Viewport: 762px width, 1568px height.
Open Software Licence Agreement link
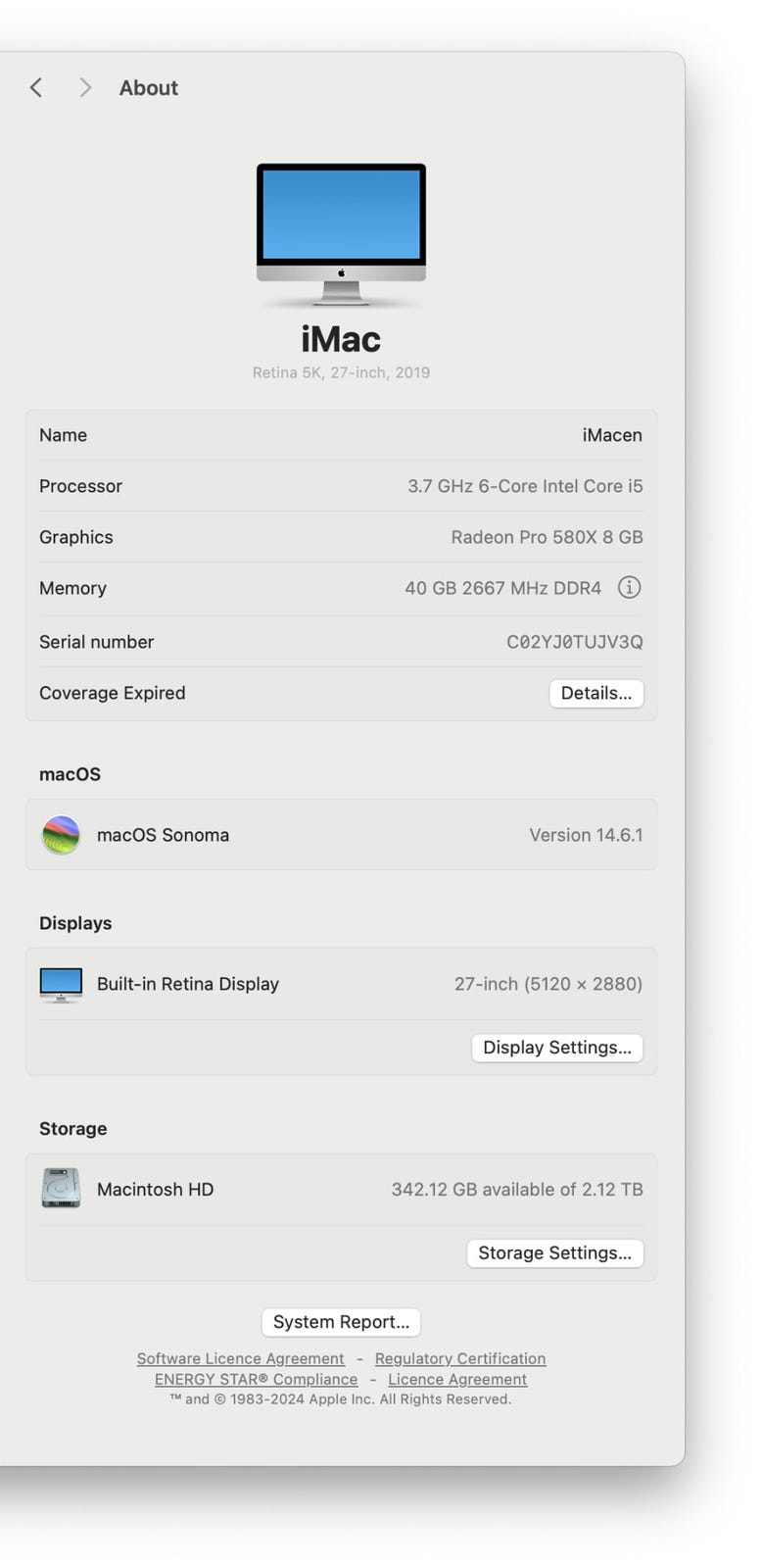tap(241, 1358)
